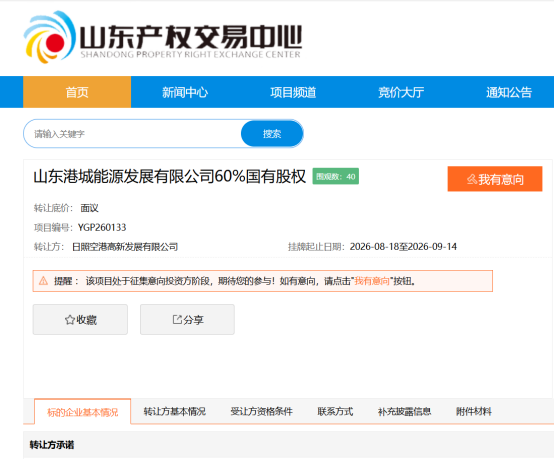Switch to the 联系方式 tab
Image resolution: width=554 pixels, height=459 pixels.
click(x=335, y=411)
